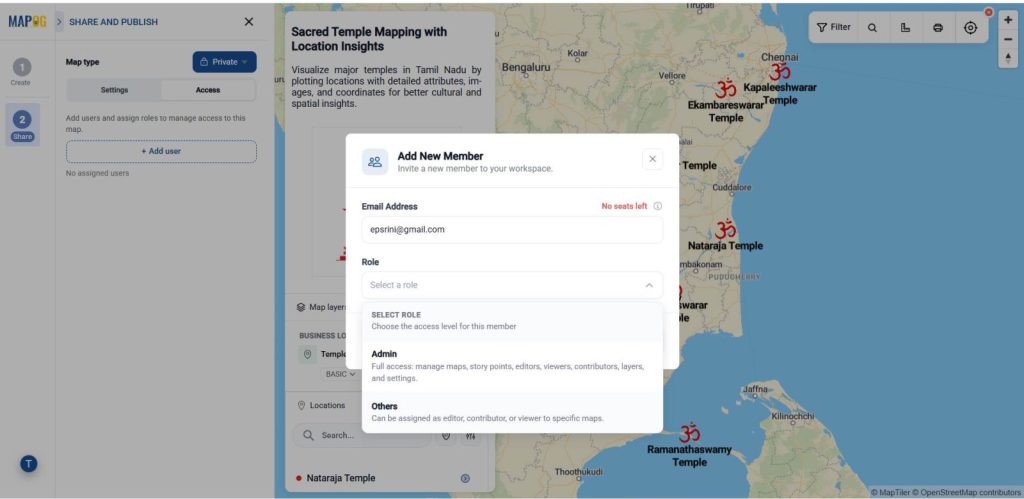This screenshot has height=499, width=1024.
Task: Zoom out with the minus button
Action: pyautogui.click(x=1008, y=39)
